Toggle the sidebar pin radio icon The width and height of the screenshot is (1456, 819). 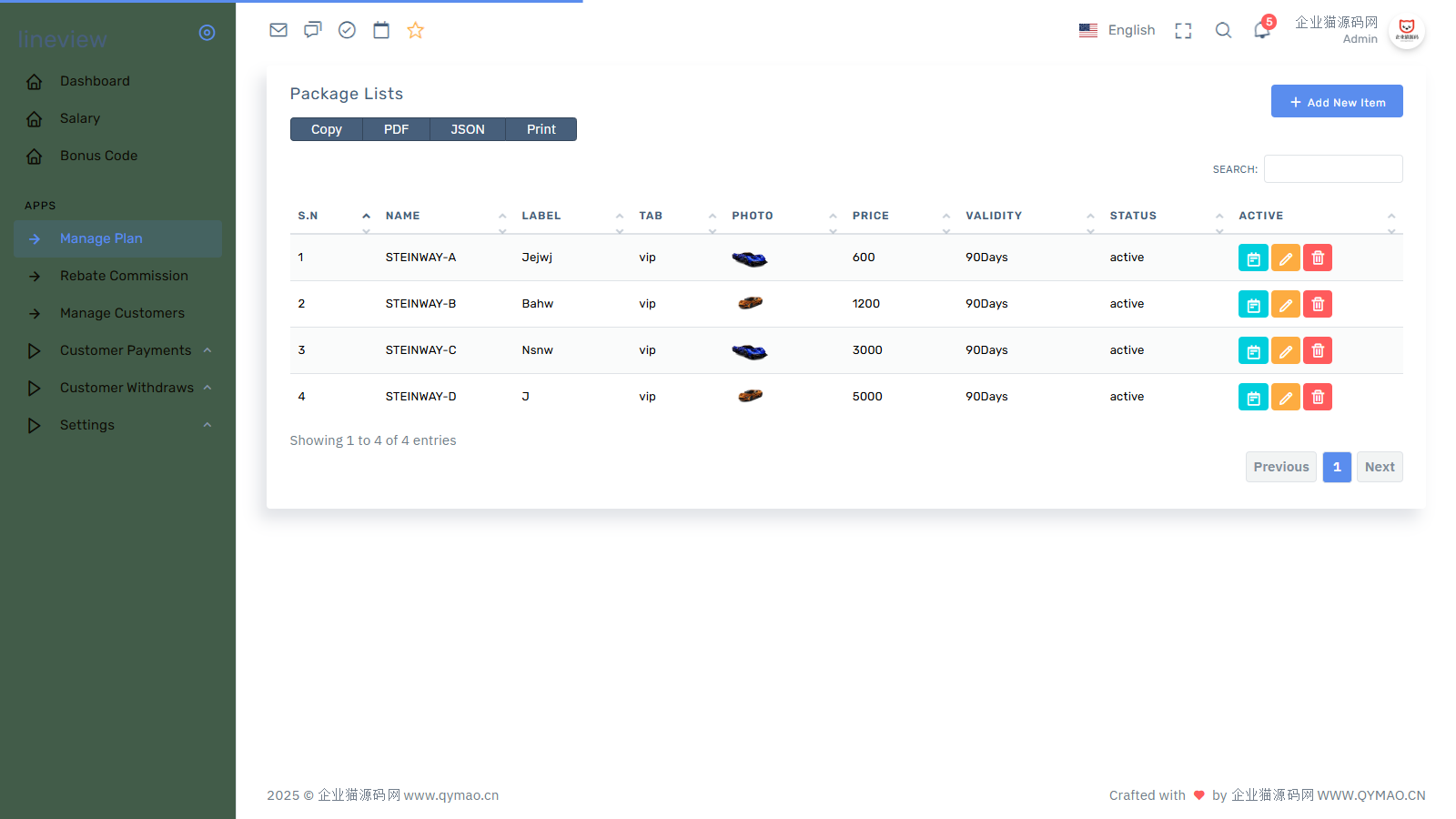point(207,33)
